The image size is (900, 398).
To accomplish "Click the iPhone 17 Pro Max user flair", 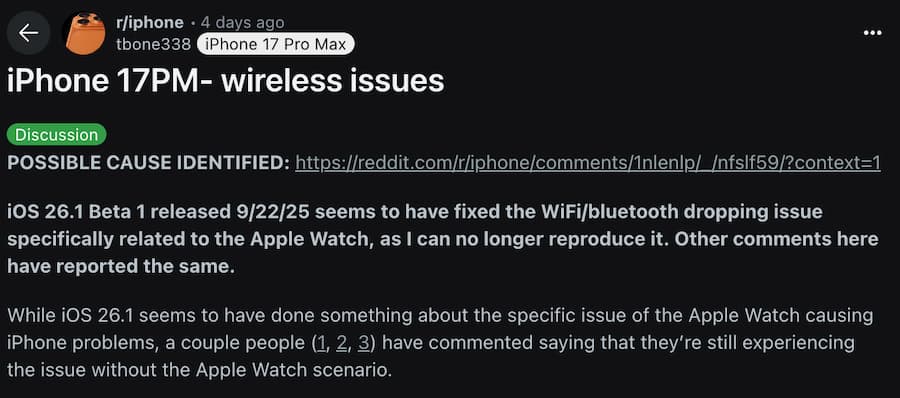I will (x=276, y=44).
